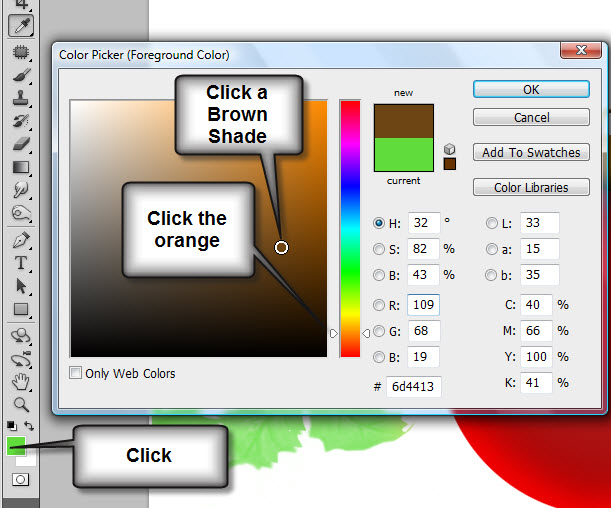Toggle Quick Mask mode
The width and height of the screenshot is (611, 508).
pyautogui.click(x=21, y=479)
